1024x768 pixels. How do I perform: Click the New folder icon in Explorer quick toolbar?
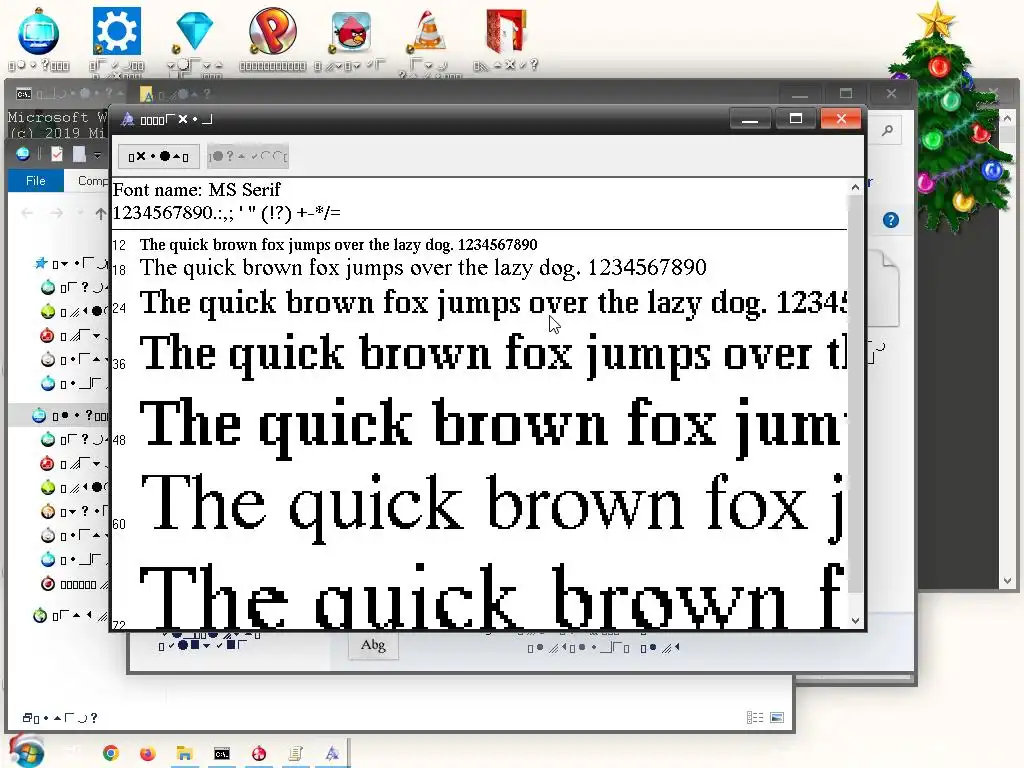click(79, 154)
